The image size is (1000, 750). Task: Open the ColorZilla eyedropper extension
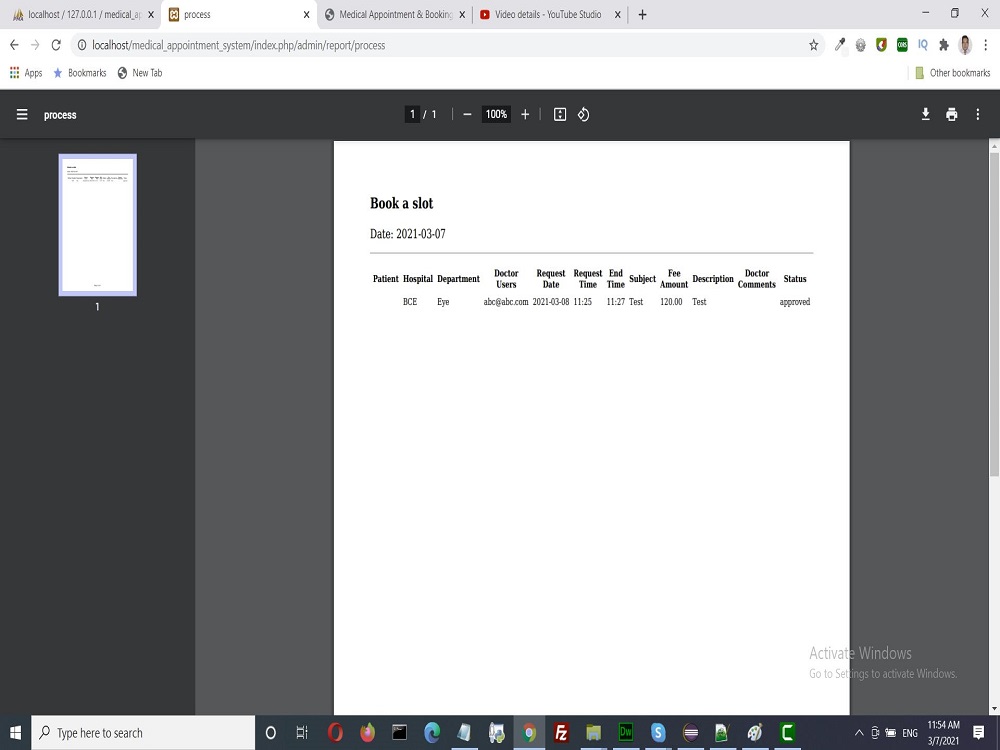839,45
